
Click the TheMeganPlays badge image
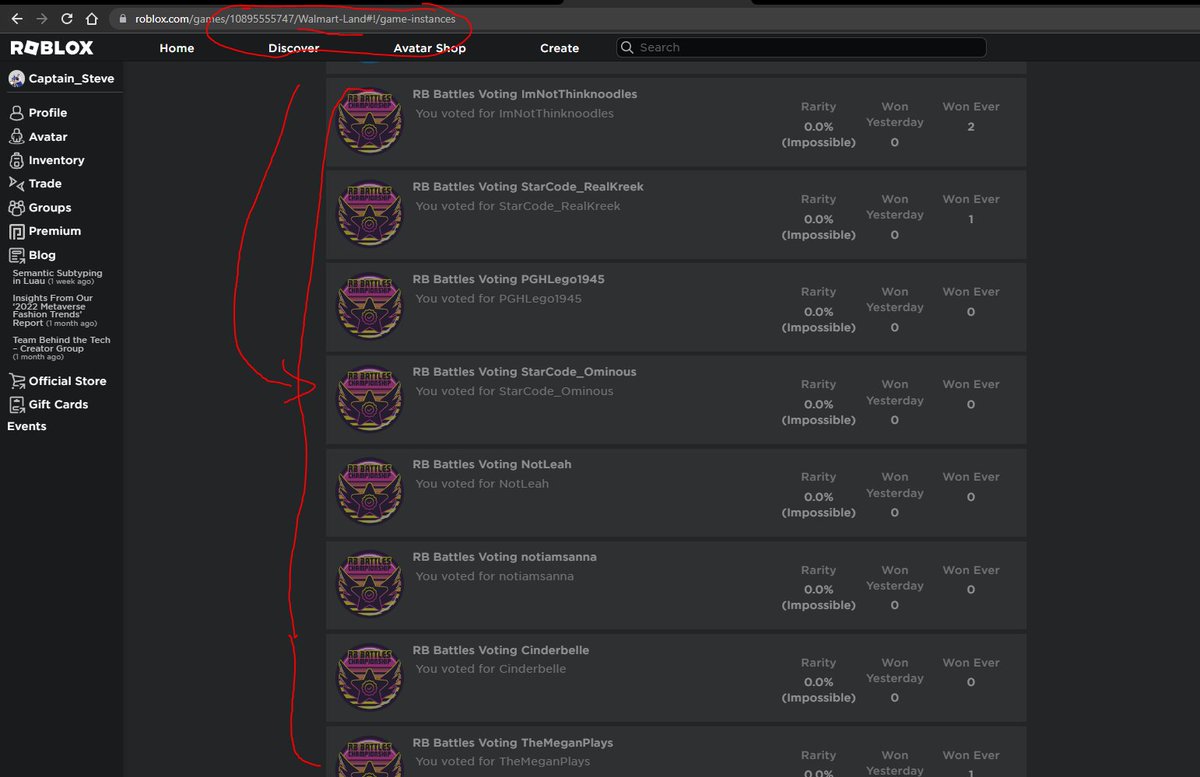click(x=369, y=758)
